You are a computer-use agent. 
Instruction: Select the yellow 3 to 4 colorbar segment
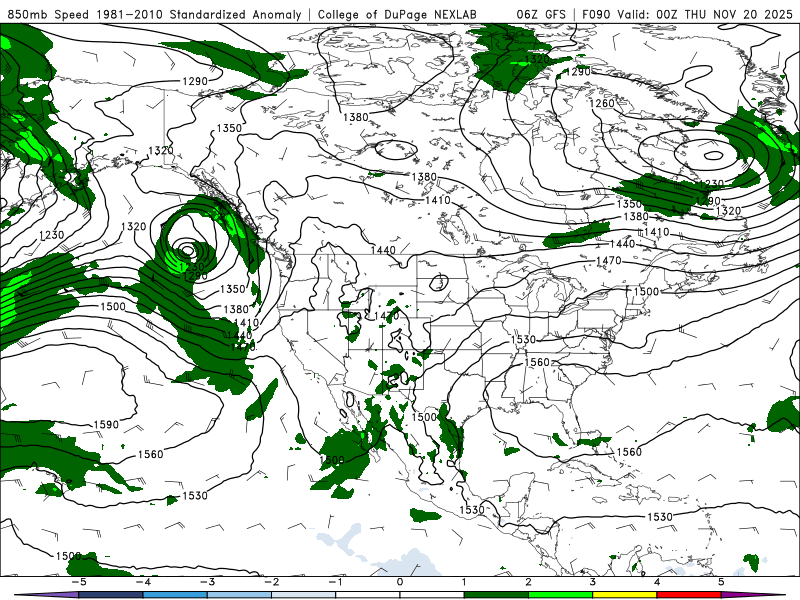(624, 595)
